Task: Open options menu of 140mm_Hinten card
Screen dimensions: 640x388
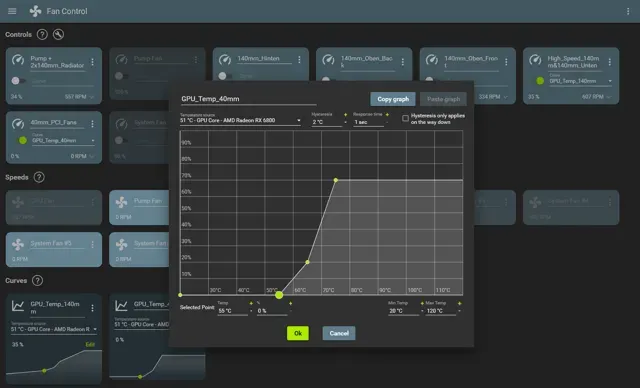Action: [x=300, y=60]
